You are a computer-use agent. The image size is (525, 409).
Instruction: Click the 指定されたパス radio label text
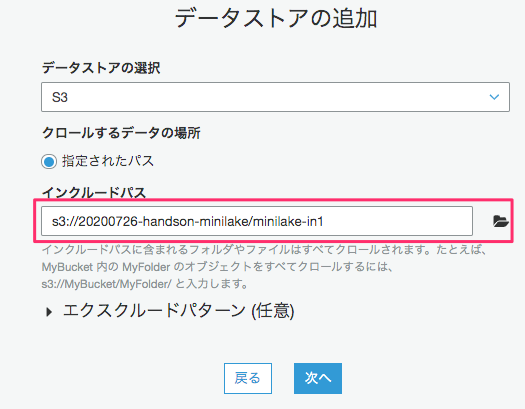(x=108, y=161)
